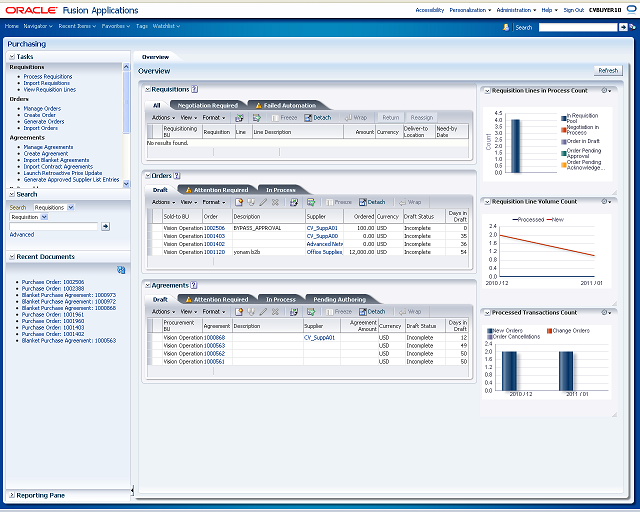
Task: Click the Refresh button in Overview
Action: pos(608,71)
